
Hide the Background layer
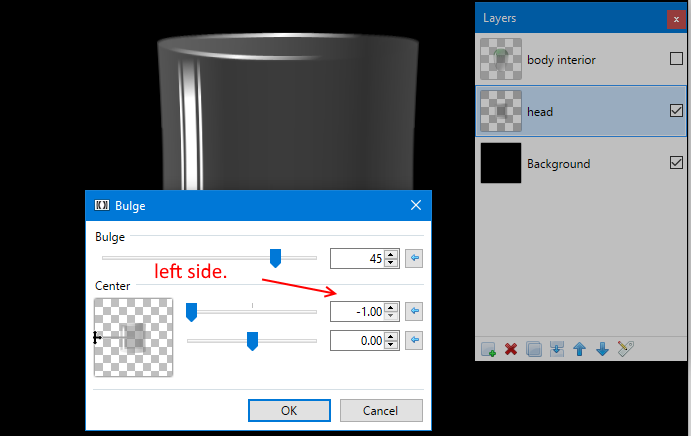676,163
